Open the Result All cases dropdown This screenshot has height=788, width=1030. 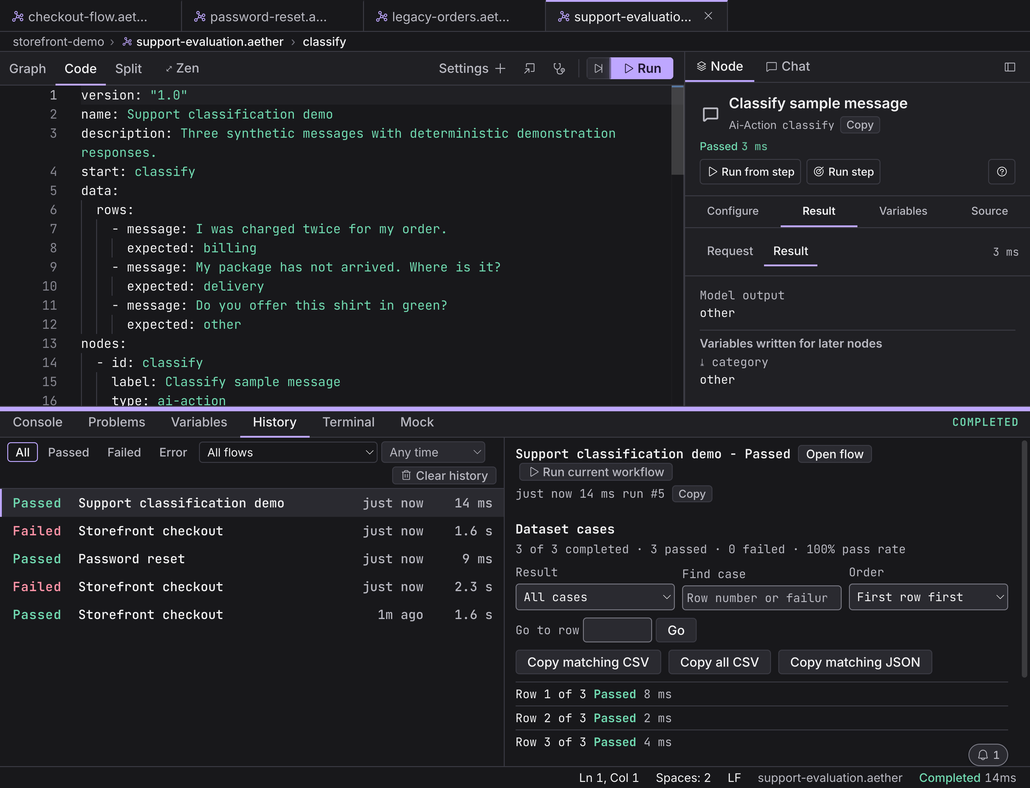594,597
